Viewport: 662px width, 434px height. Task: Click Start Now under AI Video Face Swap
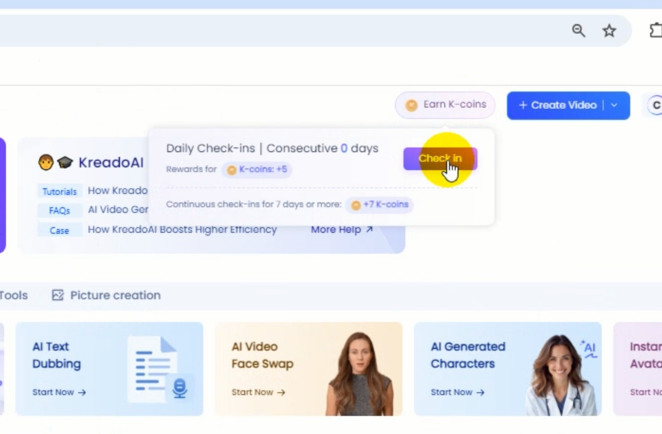point(258,392)
